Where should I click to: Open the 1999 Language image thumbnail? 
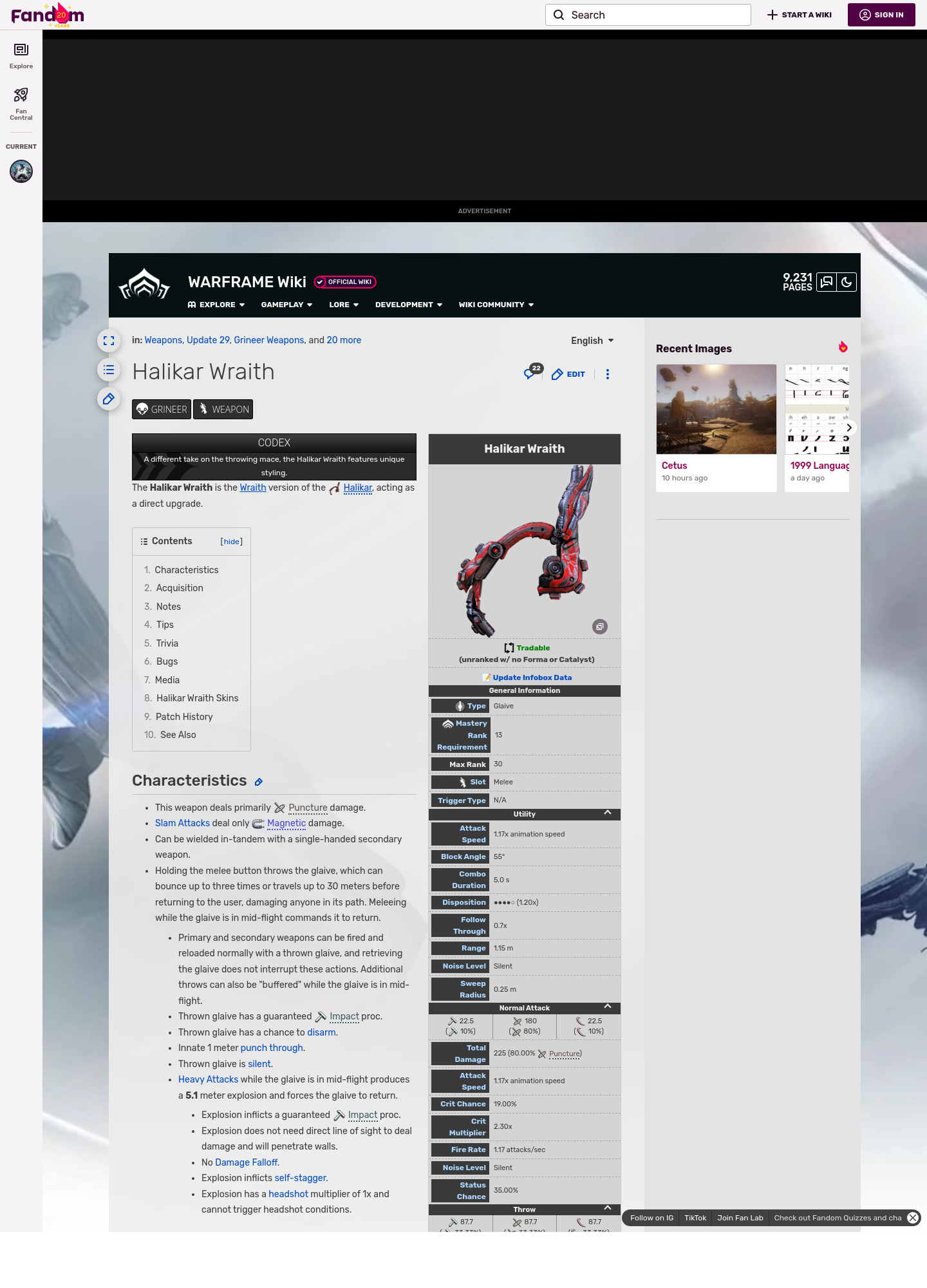[817, 410]
